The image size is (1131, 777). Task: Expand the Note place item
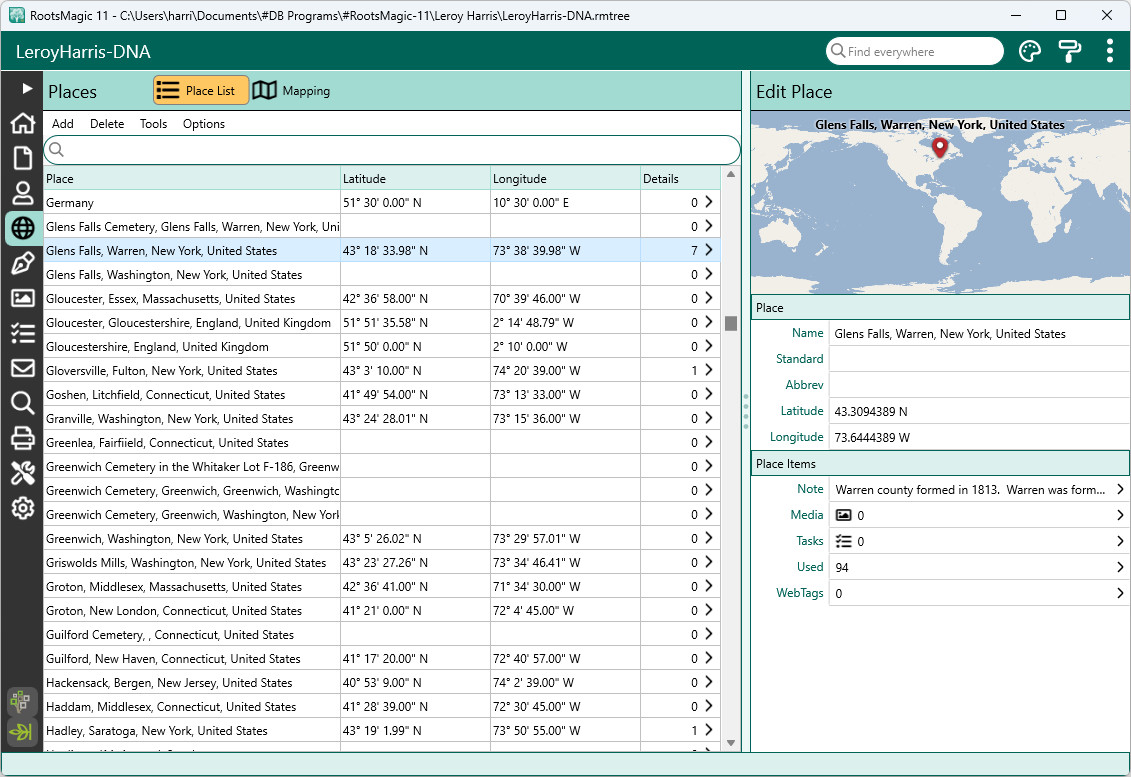coord(1120,489)
